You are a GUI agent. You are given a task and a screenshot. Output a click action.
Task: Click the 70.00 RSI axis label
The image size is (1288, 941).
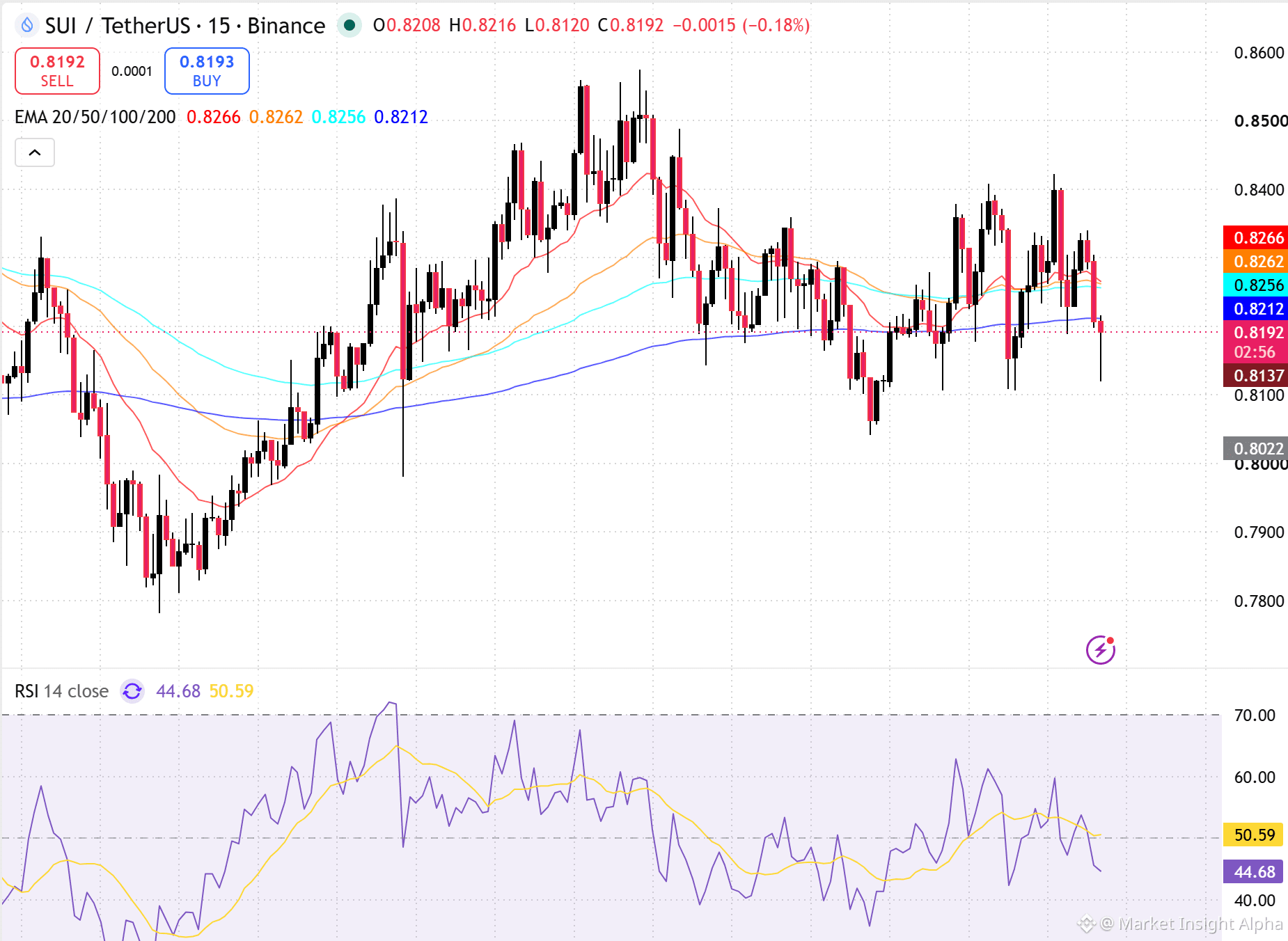click(1255, 715)
